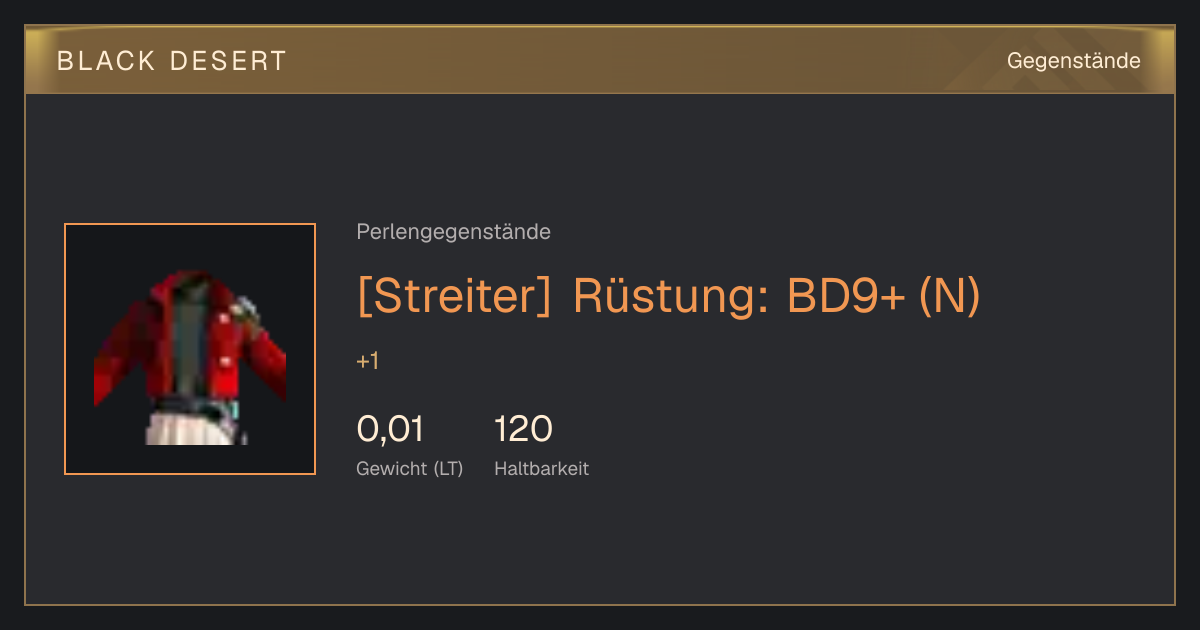This screenshot has height=630, width=1200.
Task: Click the +1 enhancement level indicator
Action: 368,361
